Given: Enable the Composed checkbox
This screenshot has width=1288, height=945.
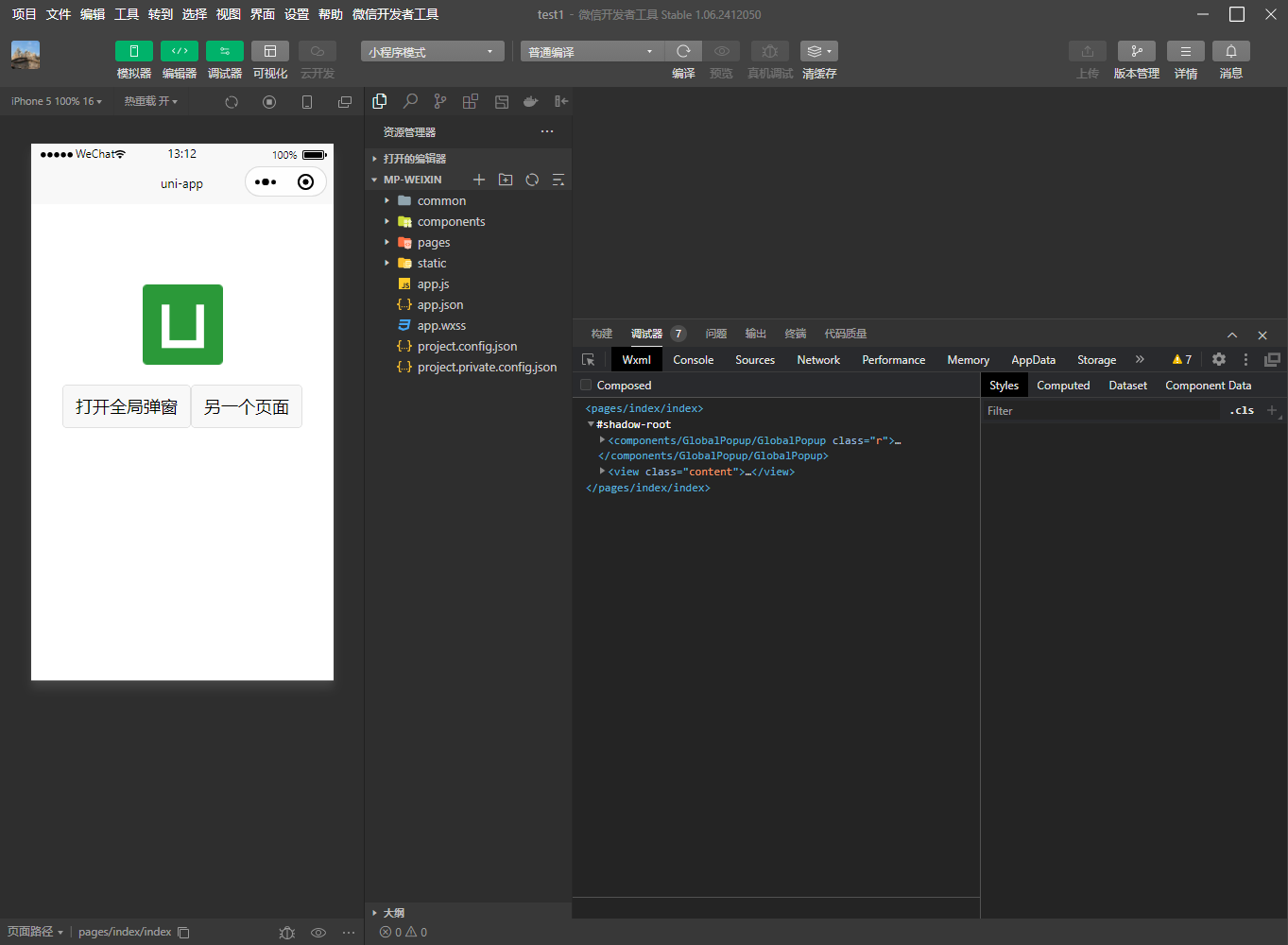Looking at the screenshot, I should 586,386.
